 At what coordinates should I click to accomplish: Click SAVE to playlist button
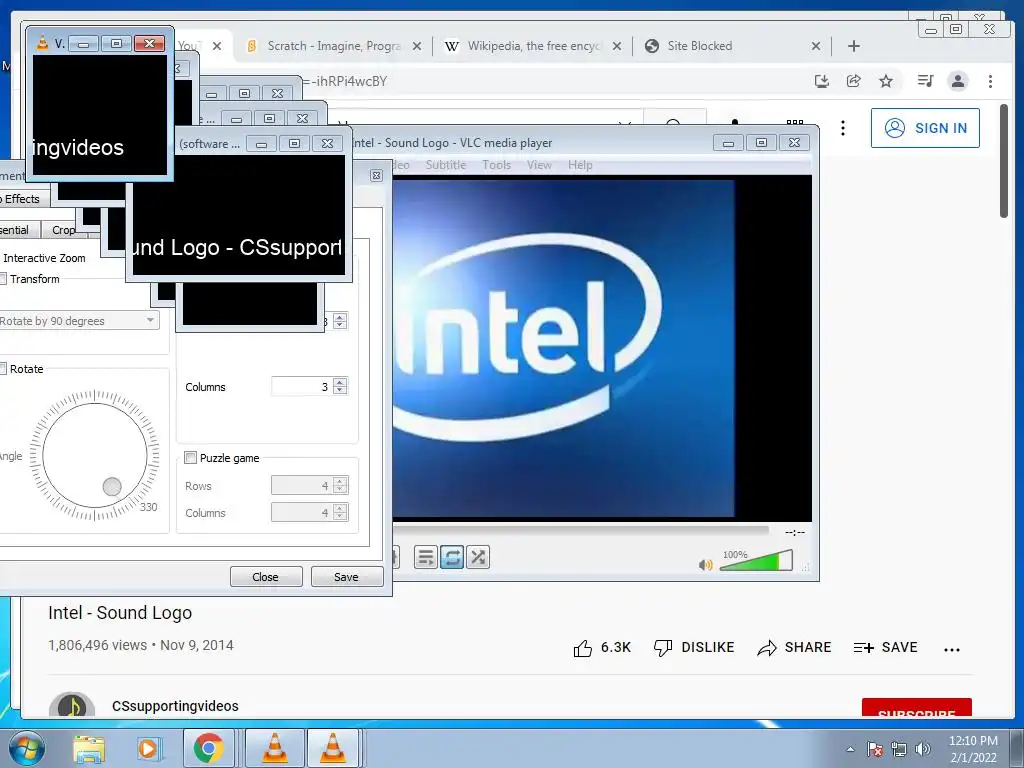886,647
